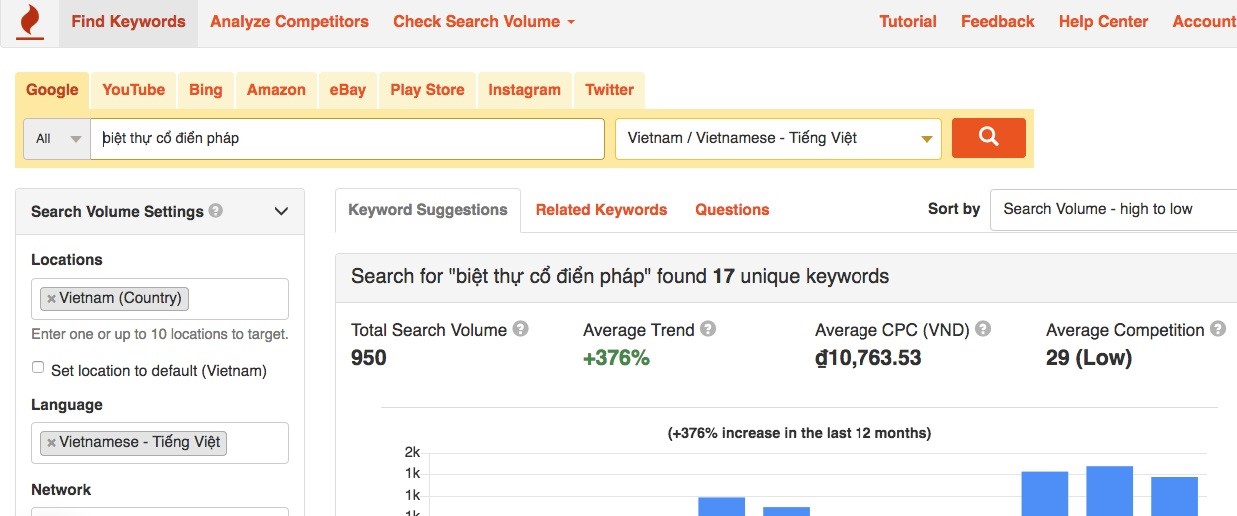Open the Help Center link
Image resolution: width=1237 pixels, height=516 pixels.
(1103, 21)
